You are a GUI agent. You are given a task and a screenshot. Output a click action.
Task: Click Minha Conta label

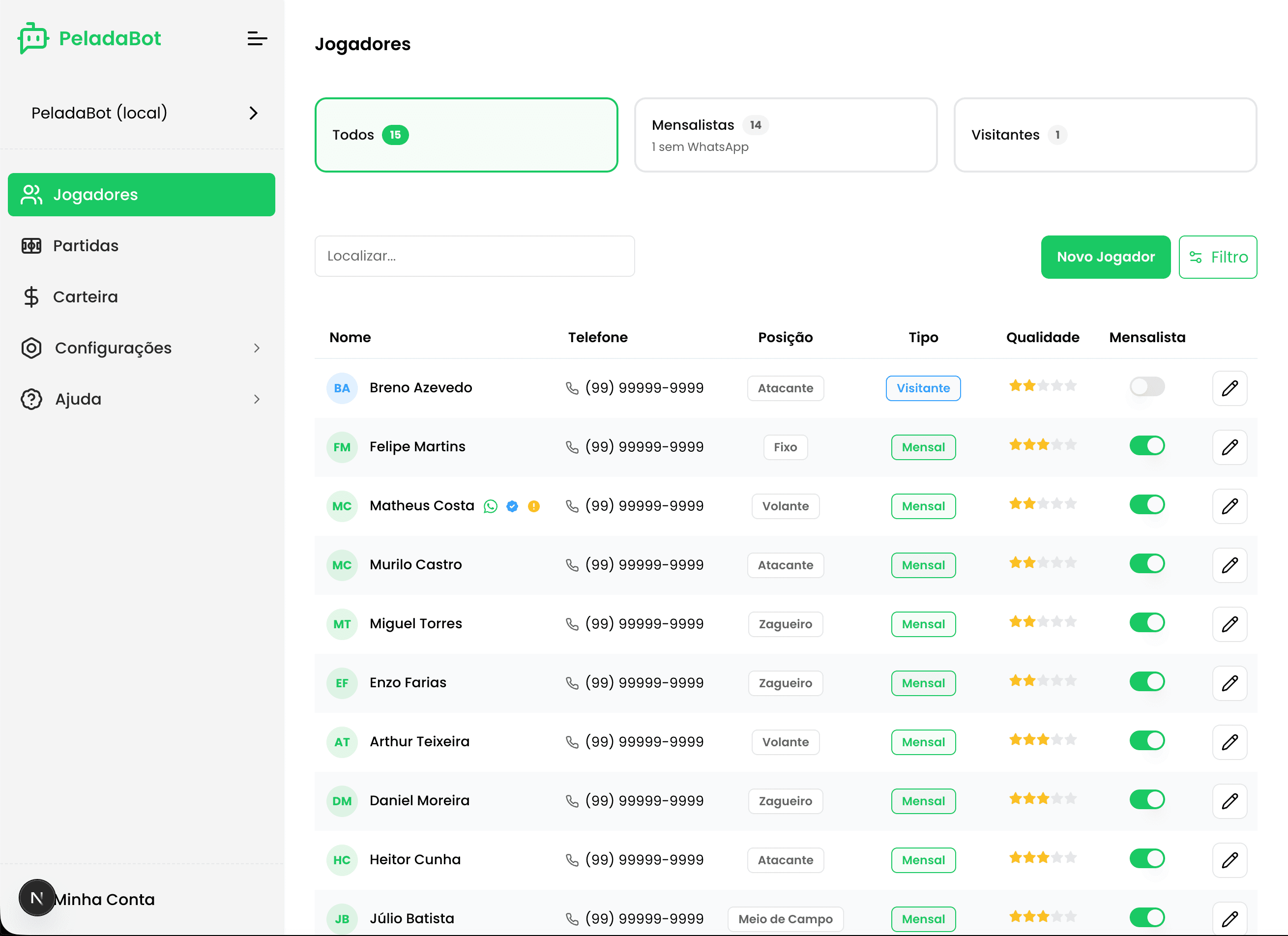click(105, 900)
